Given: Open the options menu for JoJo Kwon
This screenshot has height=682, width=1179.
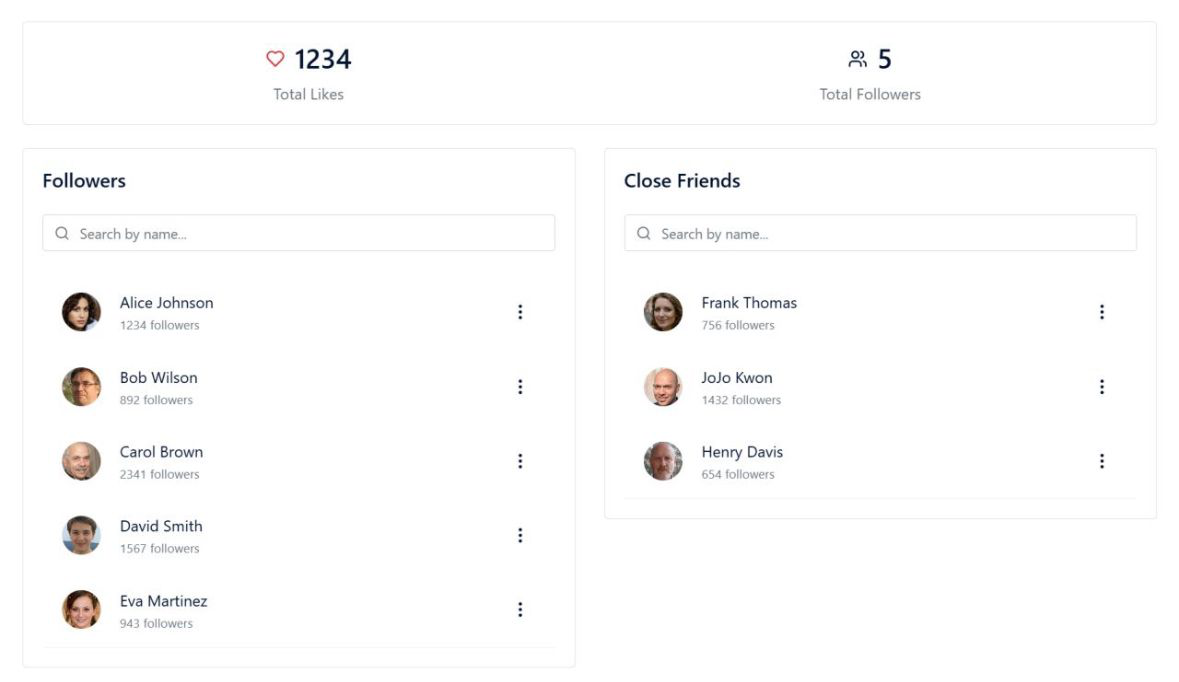Looking at the screenshot, I should [1102, 386].
